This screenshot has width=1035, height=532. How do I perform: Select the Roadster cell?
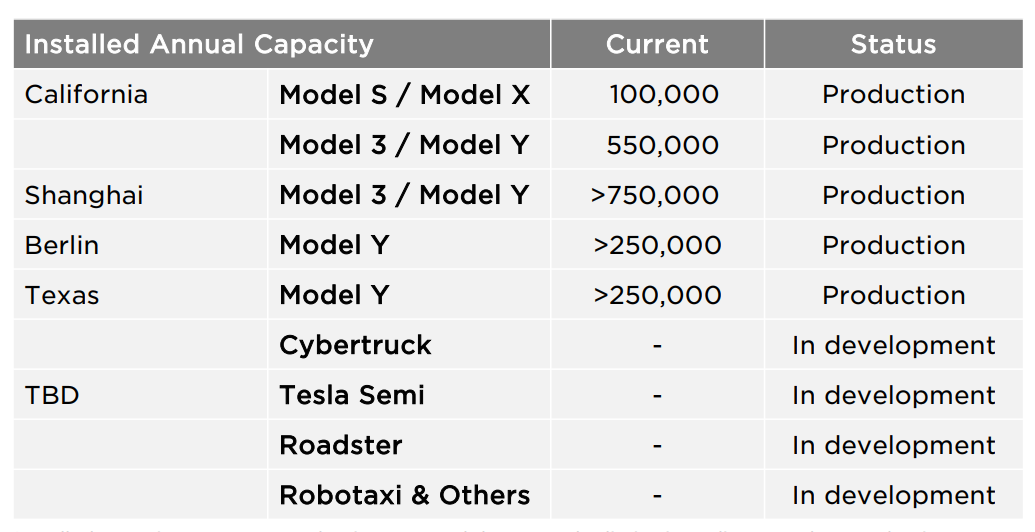click(x=341, y=445)
